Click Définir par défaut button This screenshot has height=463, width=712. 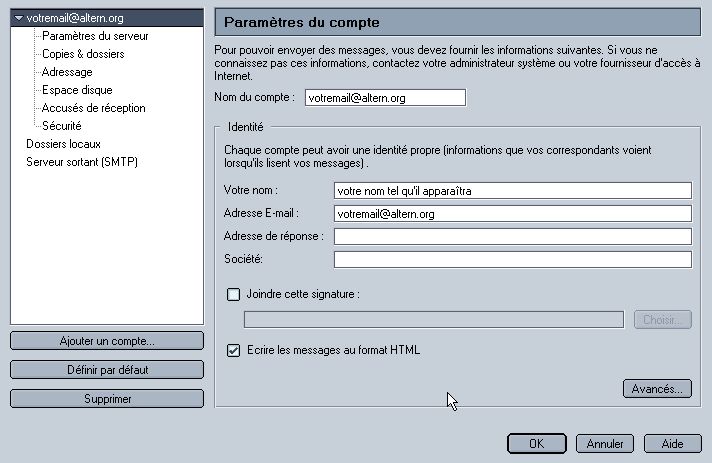(x=107, y=370)
